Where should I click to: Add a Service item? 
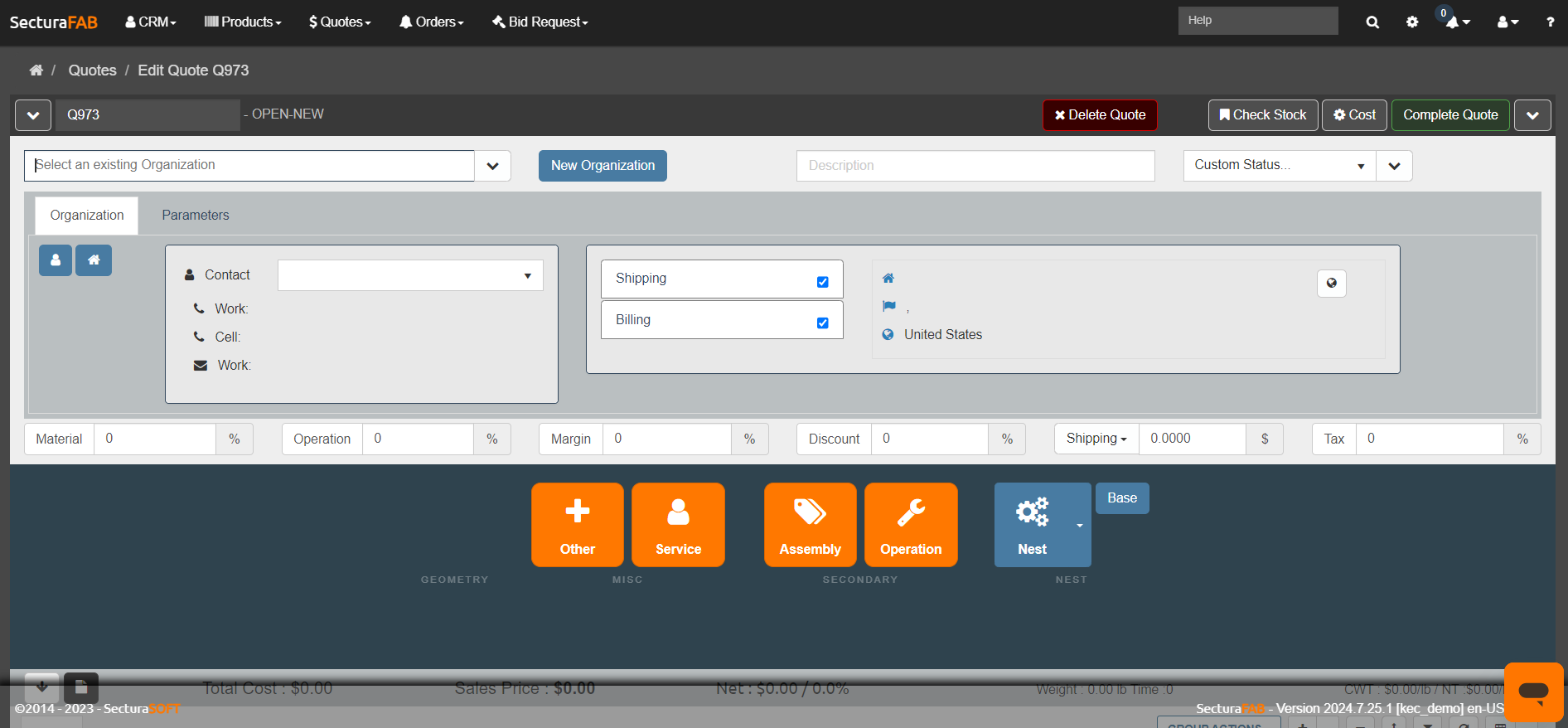678,525
